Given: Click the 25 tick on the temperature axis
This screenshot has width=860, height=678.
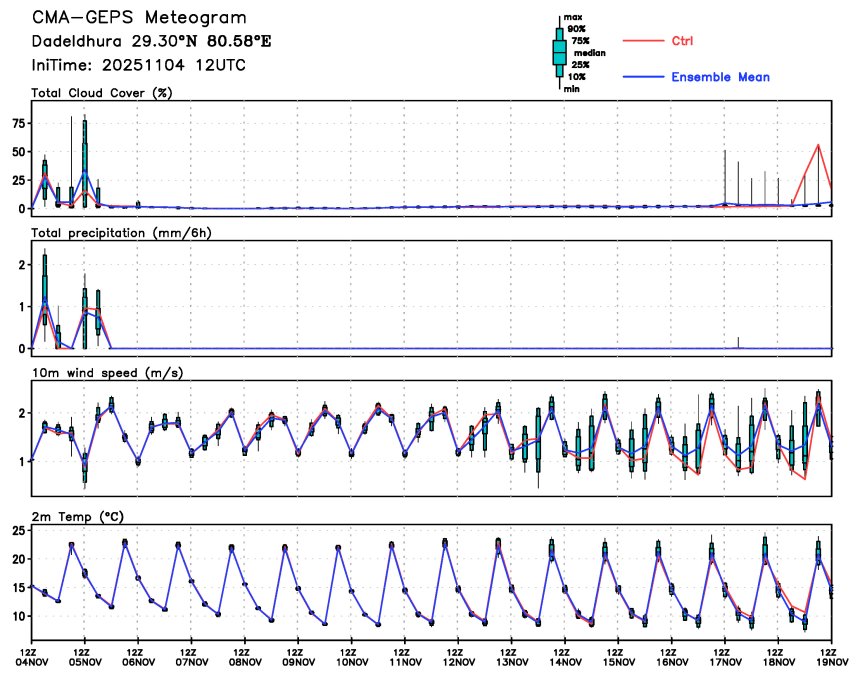Looking at the screenshot, I should pyautogui.click(x=18, y=530).
